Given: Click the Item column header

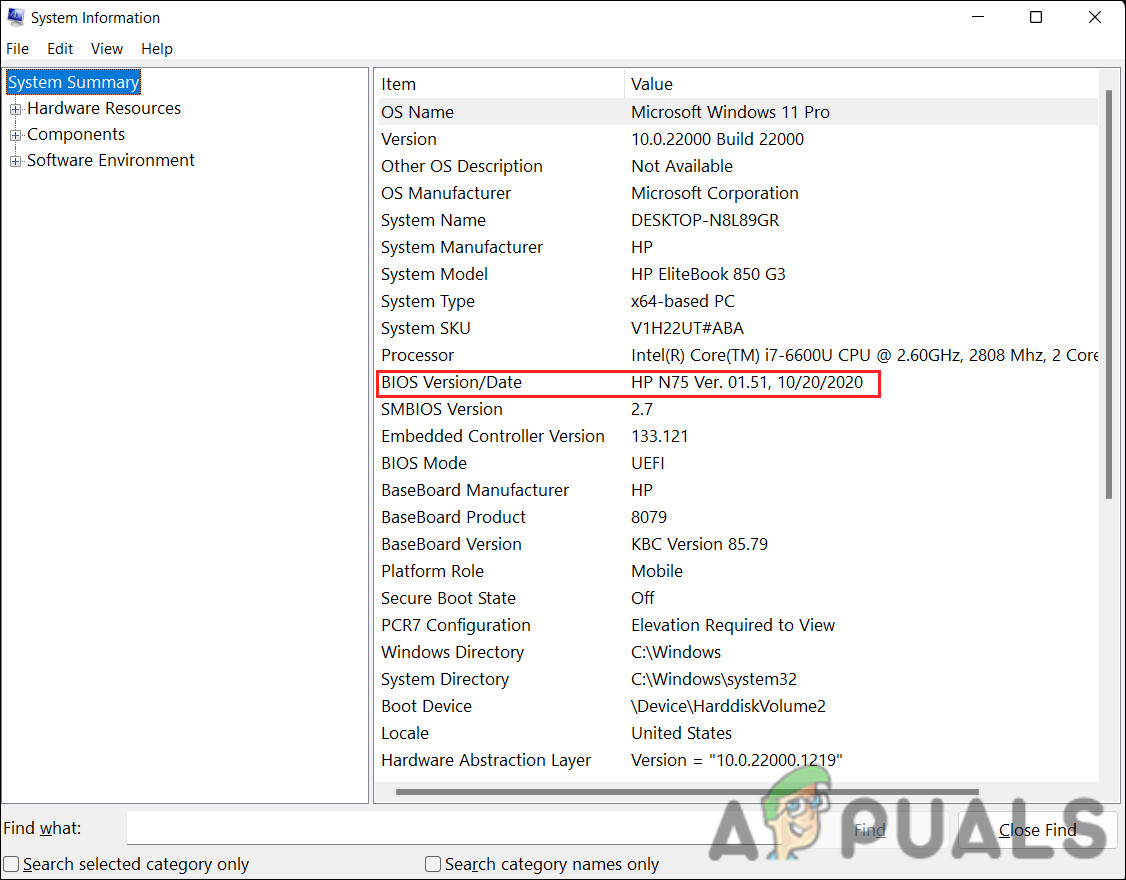Looking at the screenshot, I should pos(497,84).
